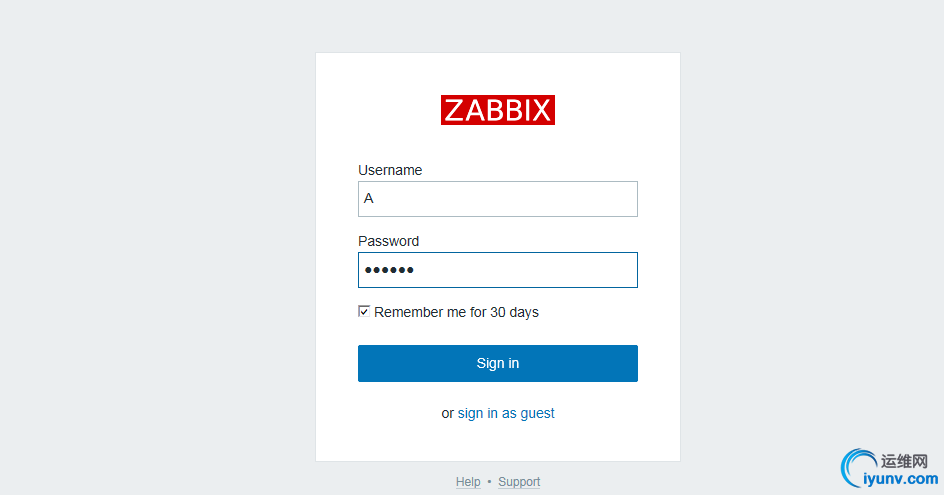This screenshot has height=495, width=944.
Task: Click the dot separator between Help and Support
Action: click(489, 482)
